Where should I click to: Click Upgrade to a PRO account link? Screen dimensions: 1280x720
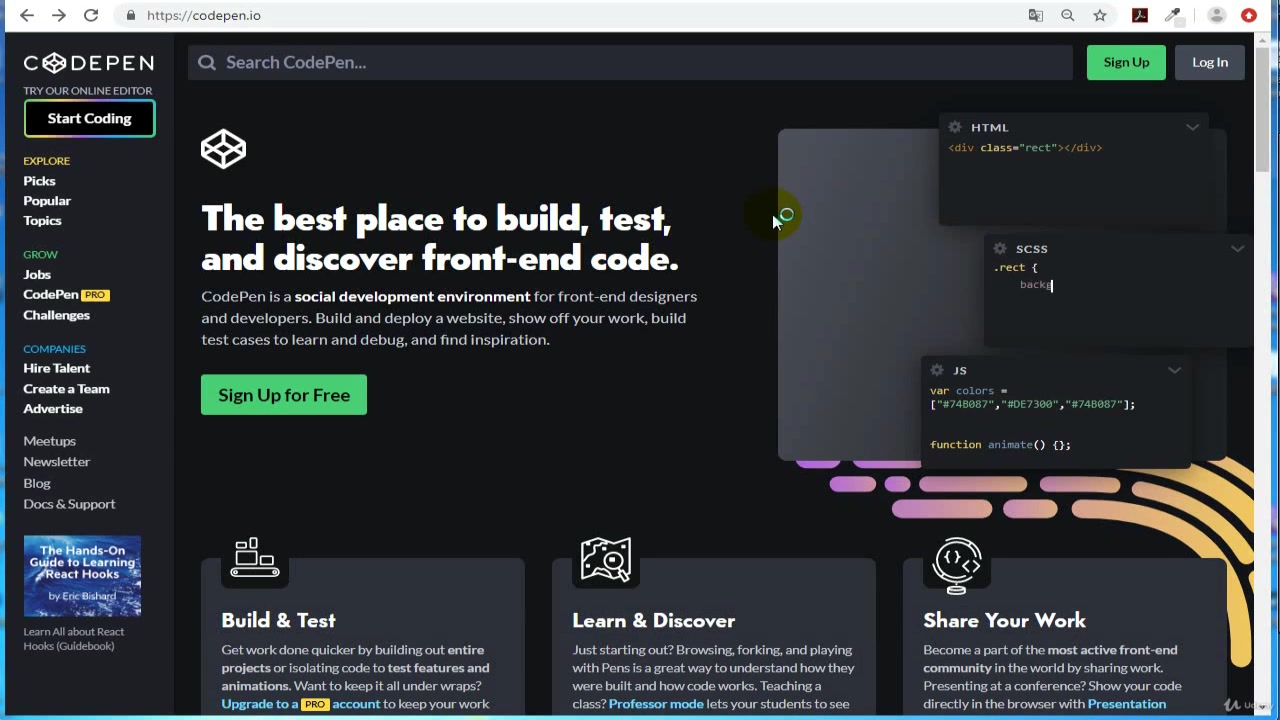click(300, 703)
